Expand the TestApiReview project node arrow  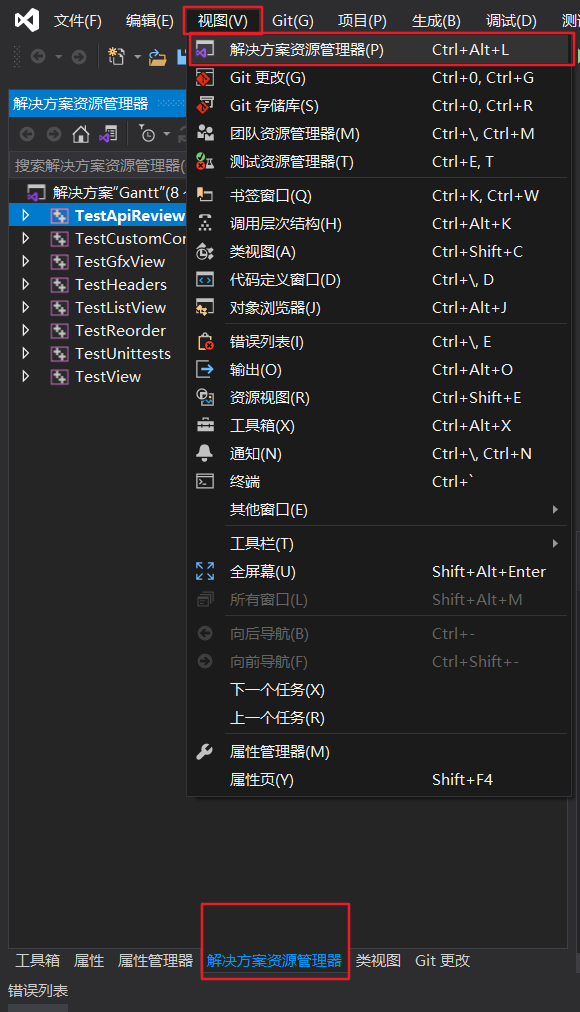point(26,215)
